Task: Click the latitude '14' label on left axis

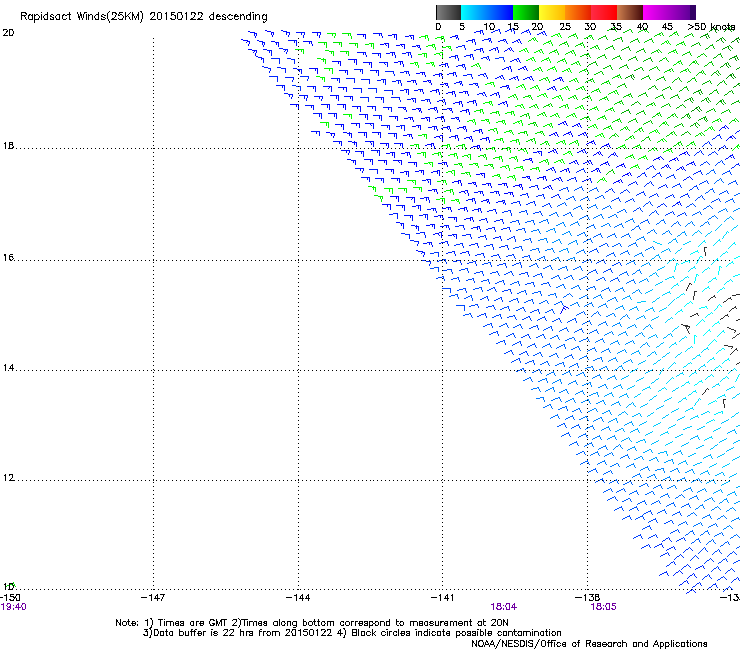Action: point(8,368)
